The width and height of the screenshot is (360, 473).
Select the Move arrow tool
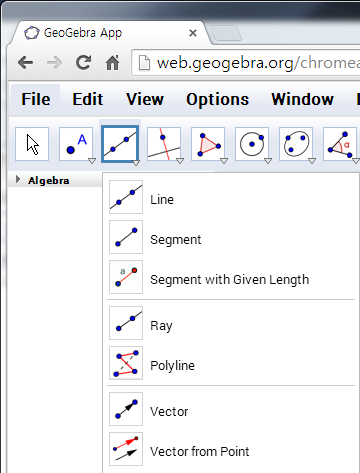[x=32, y=144]
